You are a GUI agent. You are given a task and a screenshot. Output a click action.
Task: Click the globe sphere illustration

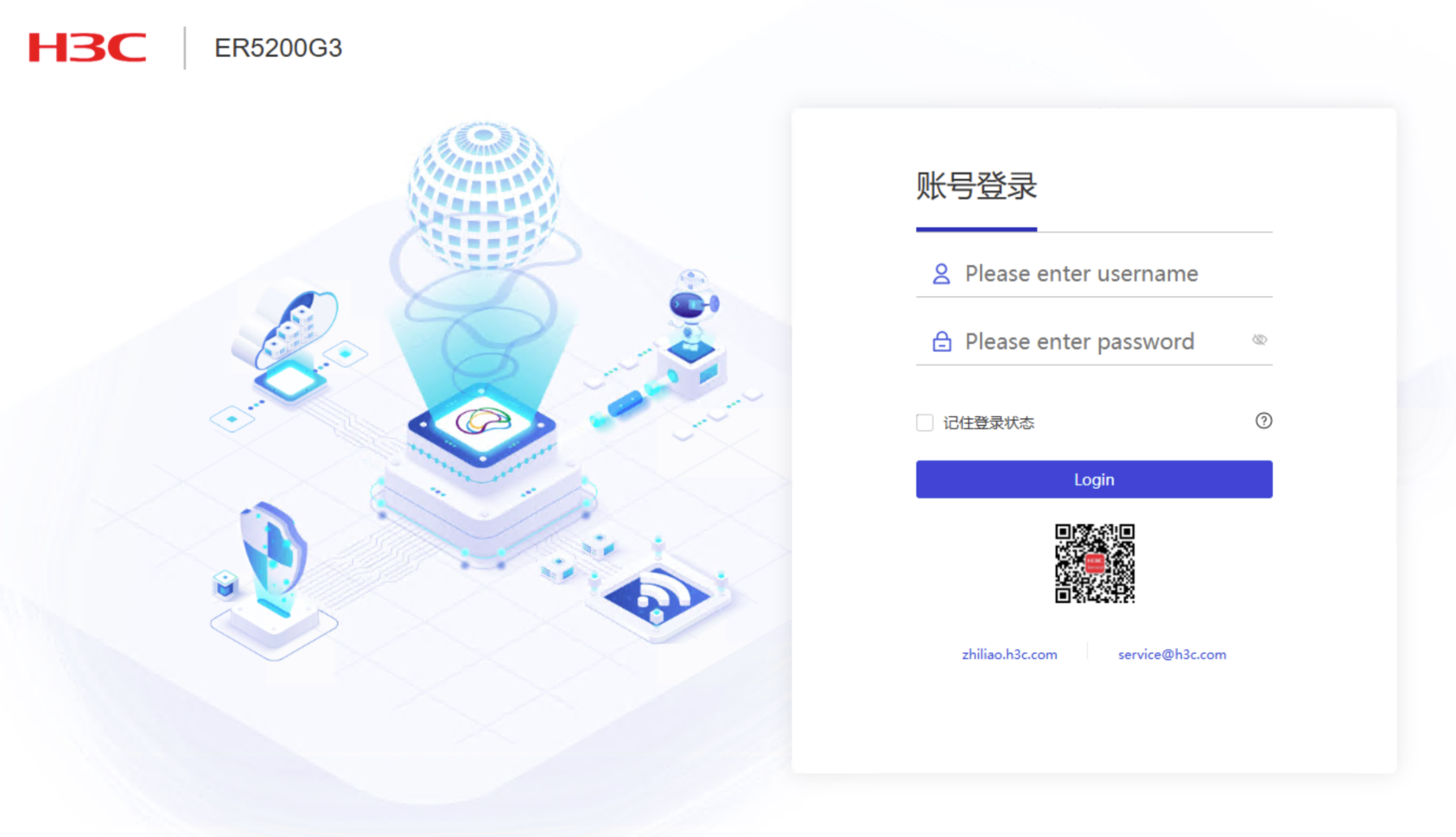pyautogui.click(x=483, y=195)
